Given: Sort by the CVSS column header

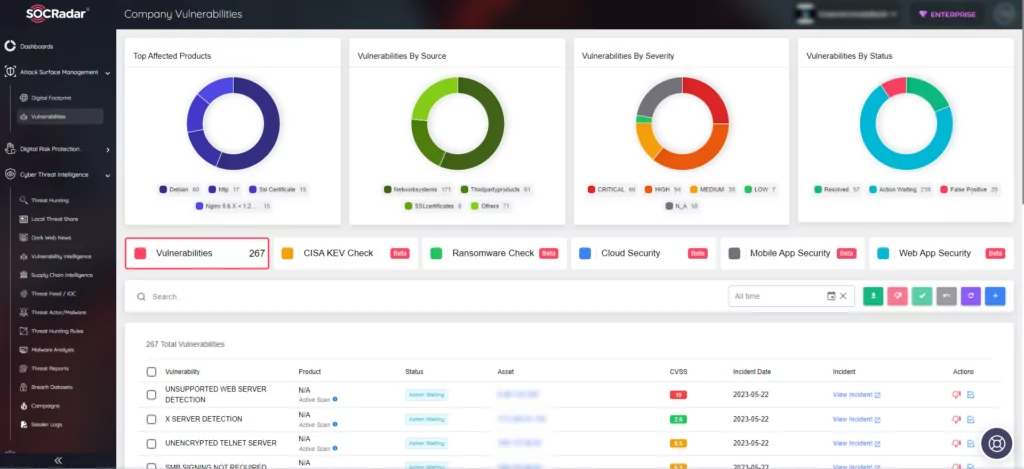Looking at the screenshot, I should pos(678,372).
